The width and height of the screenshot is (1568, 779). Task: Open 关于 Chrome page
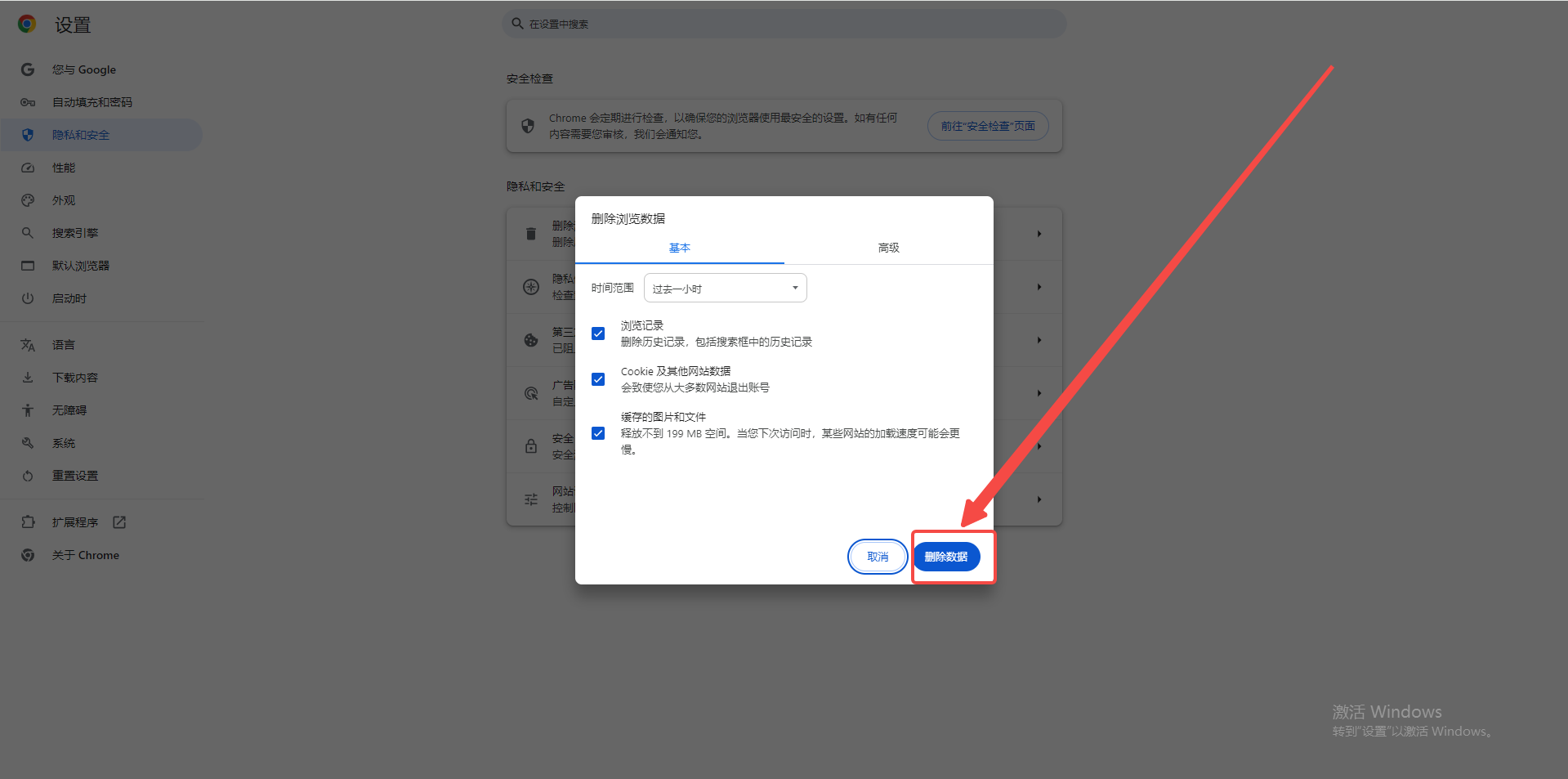[x=101, y=555]
